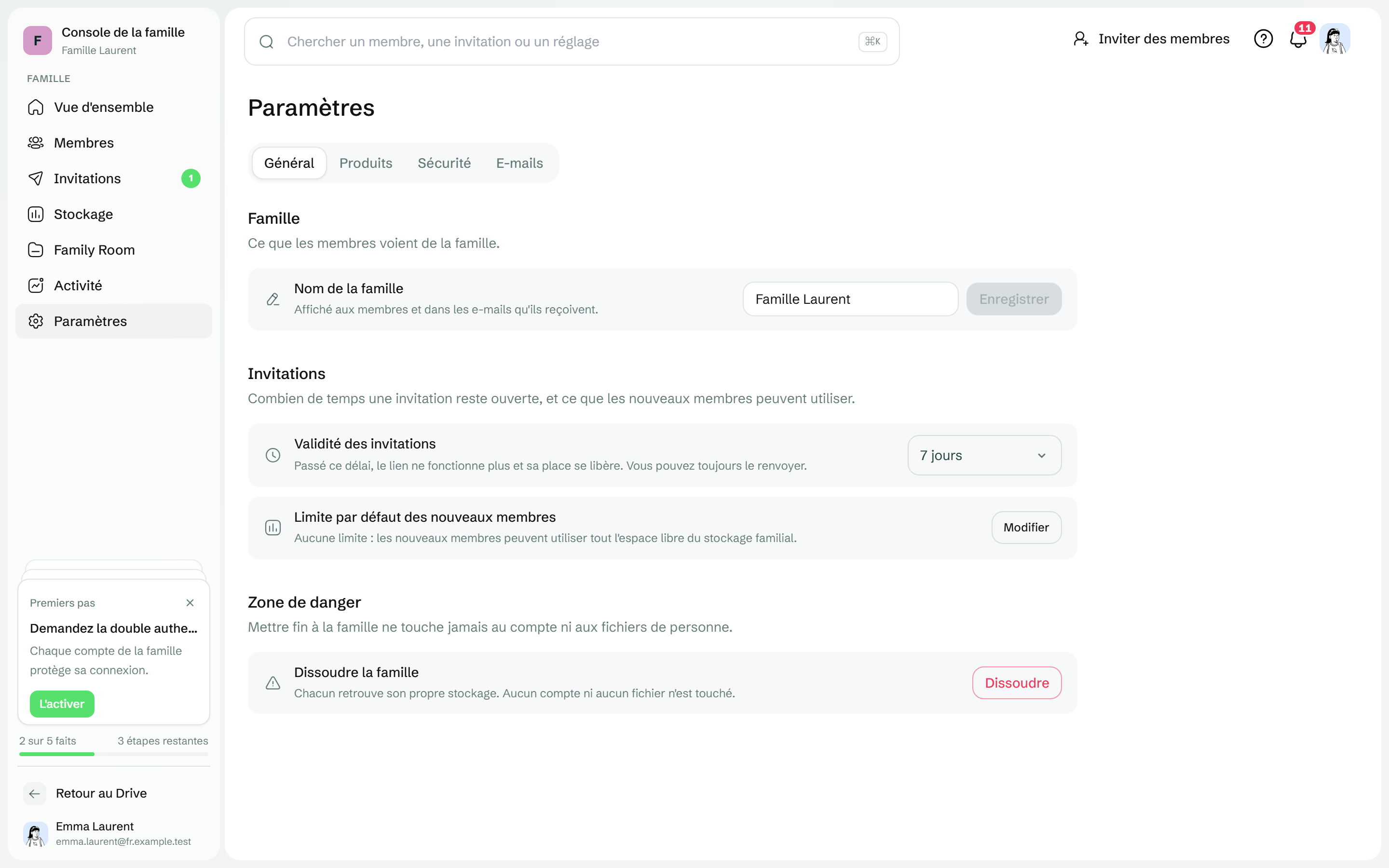Expand the 7 jours validity dropdown
1389x868 pixels.
tap(984, 455)
